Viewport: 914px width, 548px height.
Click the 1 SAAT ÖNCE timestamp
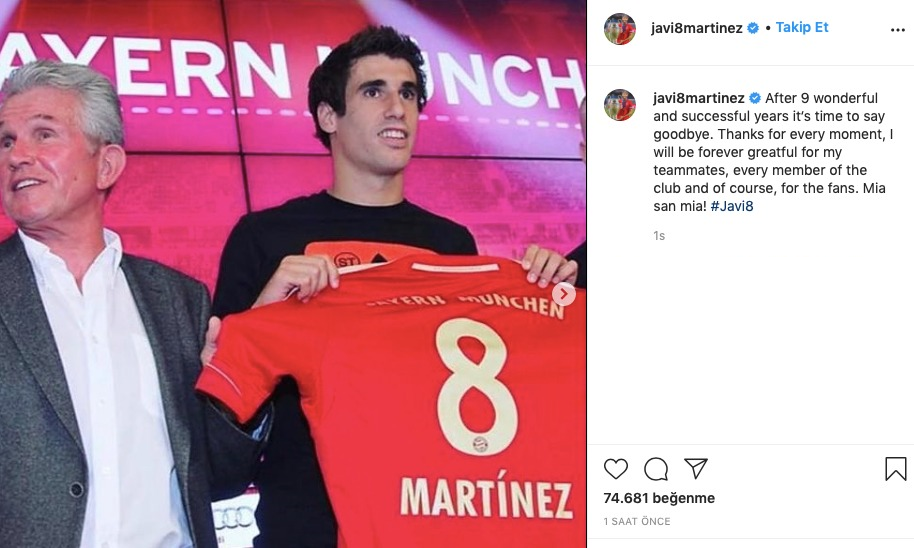coord(637,521)
